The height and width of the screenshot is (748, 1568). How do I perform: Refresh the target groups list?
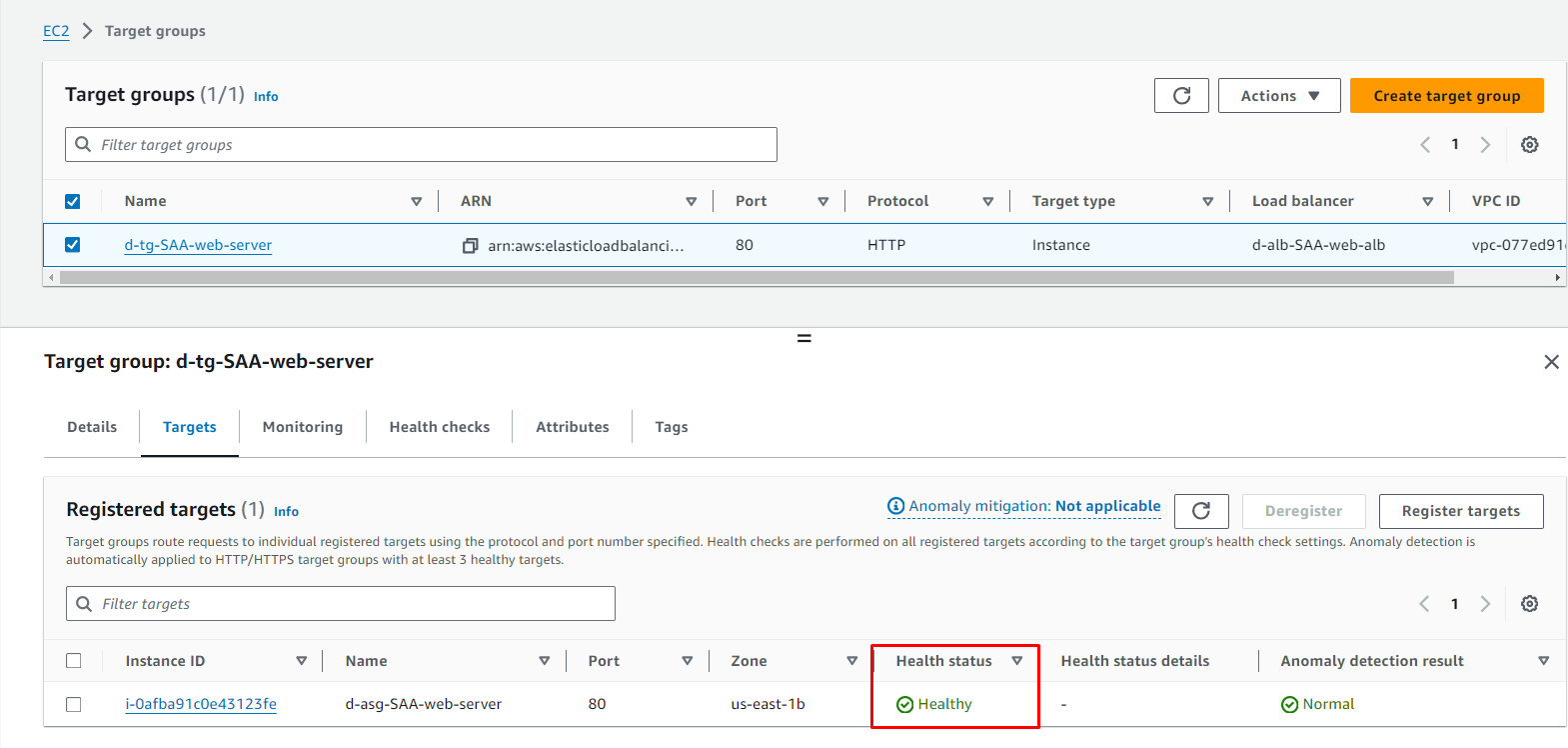point(1181,96)
